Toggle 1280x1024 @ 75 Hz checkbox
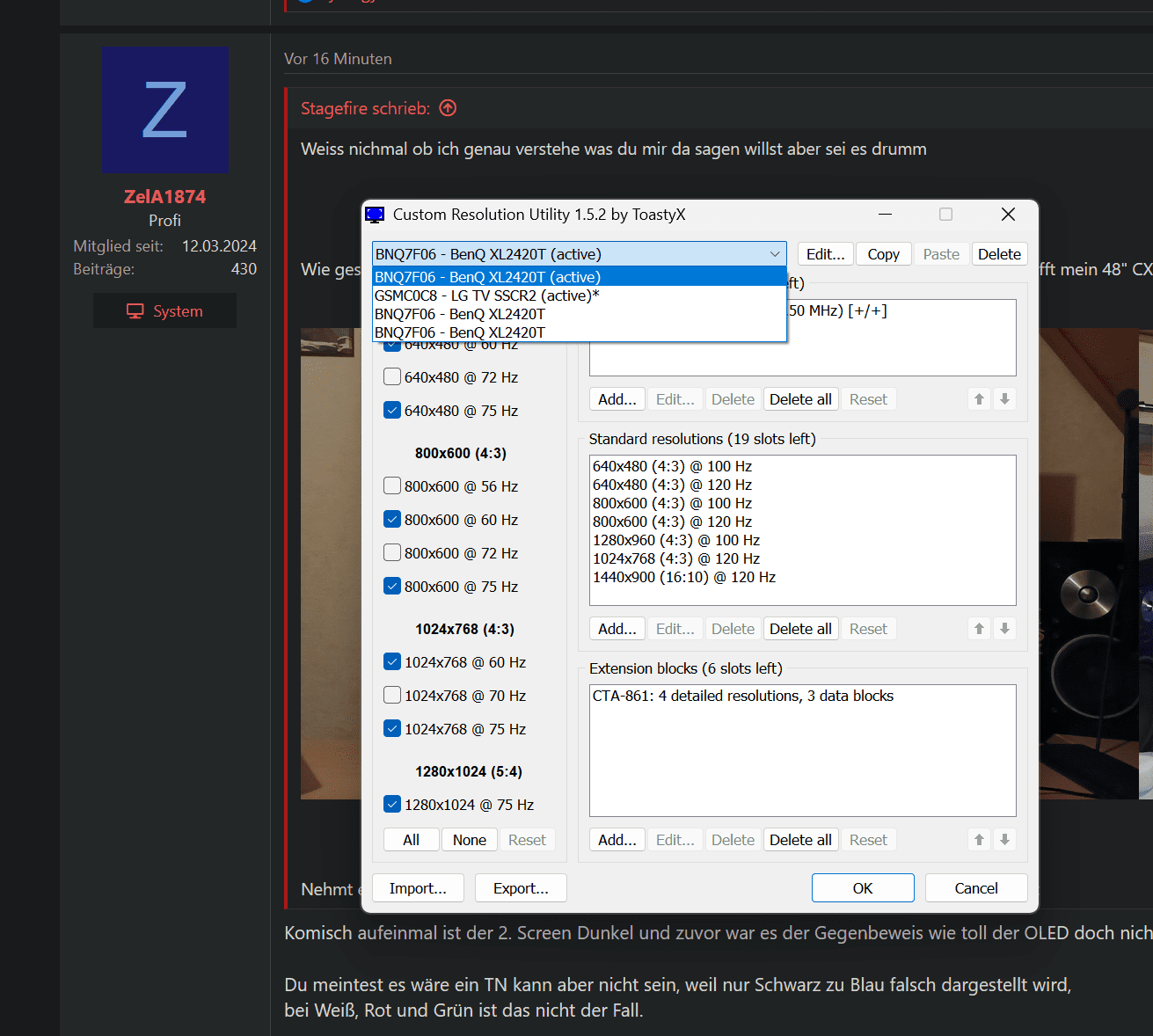This screenshot has height=1036, width=1153. click(392, 805)
